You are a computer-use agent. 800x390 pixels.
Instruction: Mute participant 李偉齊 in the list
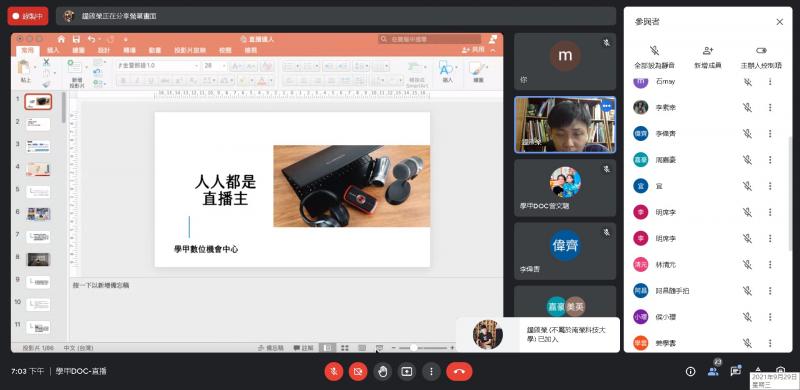tap(747, 134)
